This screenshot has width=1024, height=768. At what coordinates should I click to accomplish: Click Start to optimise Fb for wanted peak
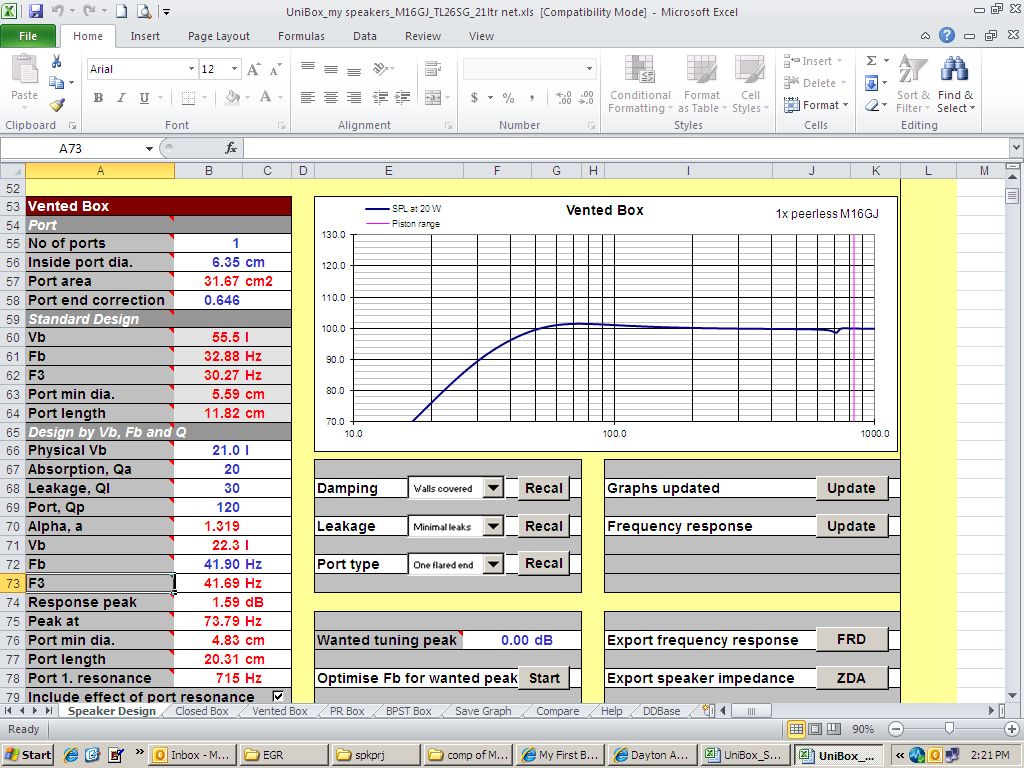(543, 678)
